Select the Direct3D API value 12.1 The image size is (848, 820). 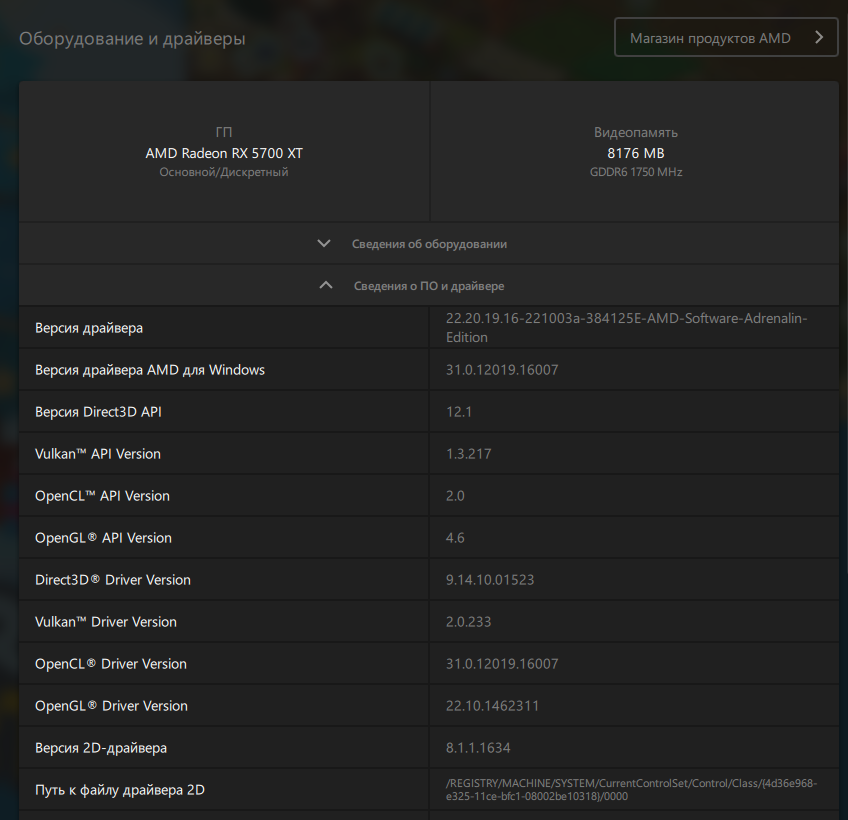(459, 412)
